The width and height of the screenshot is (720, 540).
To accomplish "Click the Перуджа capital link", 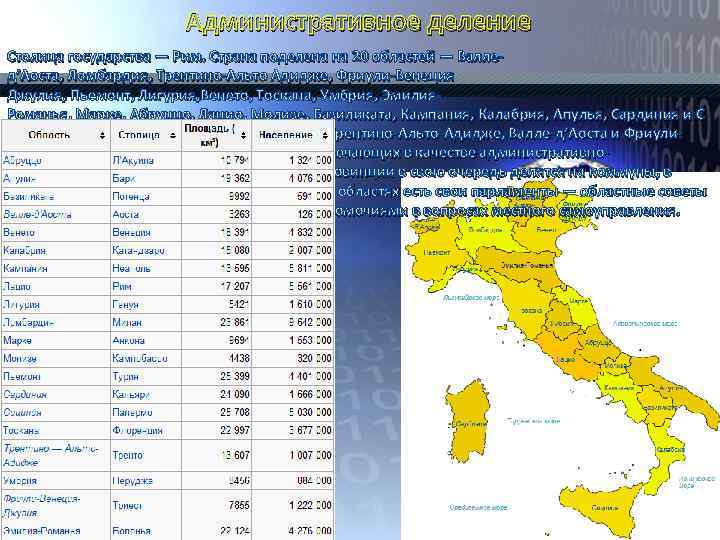I will 132,481.
